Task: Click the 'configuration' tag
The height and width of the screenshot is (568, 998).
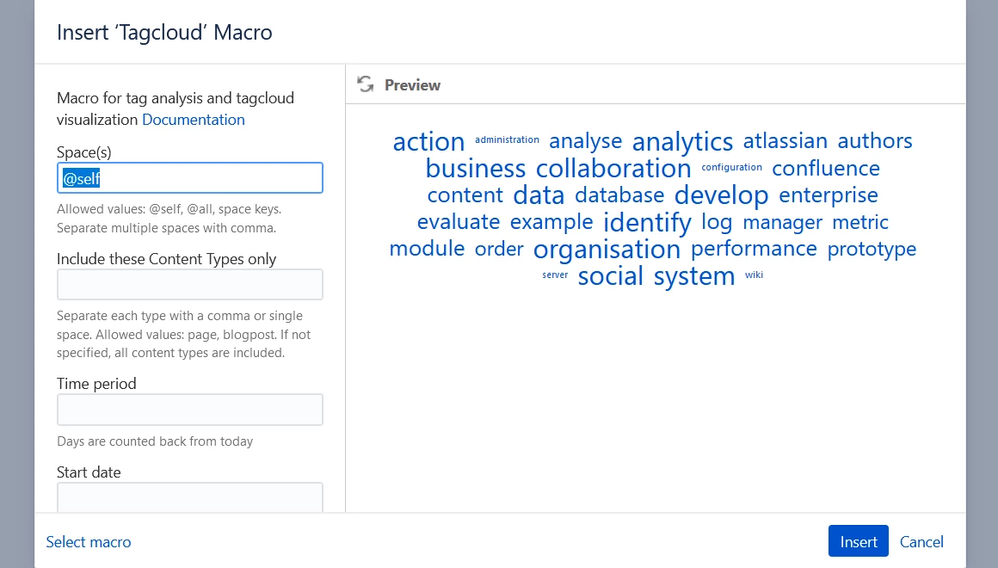Action: click(732, 167)
